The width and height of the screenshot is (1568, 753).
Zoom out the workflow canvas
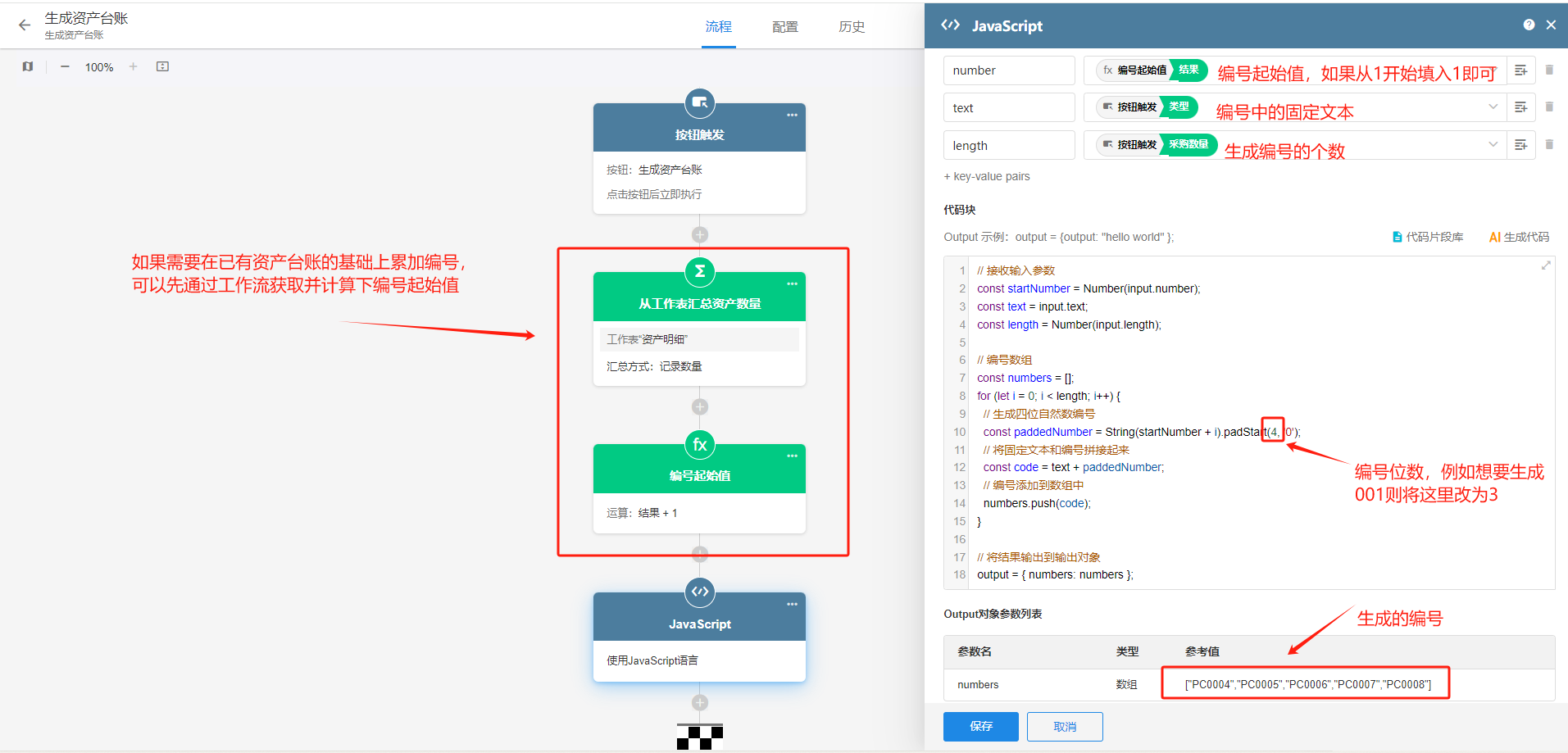(x=65, y=66)
